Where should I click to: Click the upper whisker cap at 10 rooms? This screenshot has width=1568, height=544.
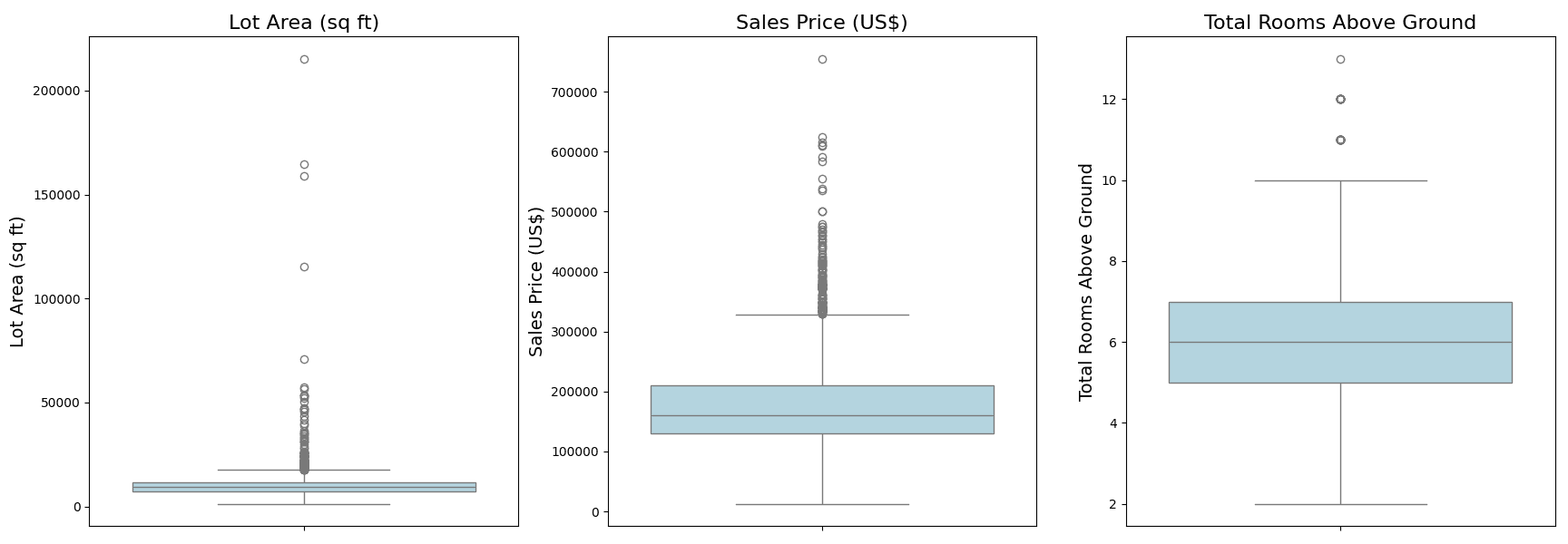1340,180
